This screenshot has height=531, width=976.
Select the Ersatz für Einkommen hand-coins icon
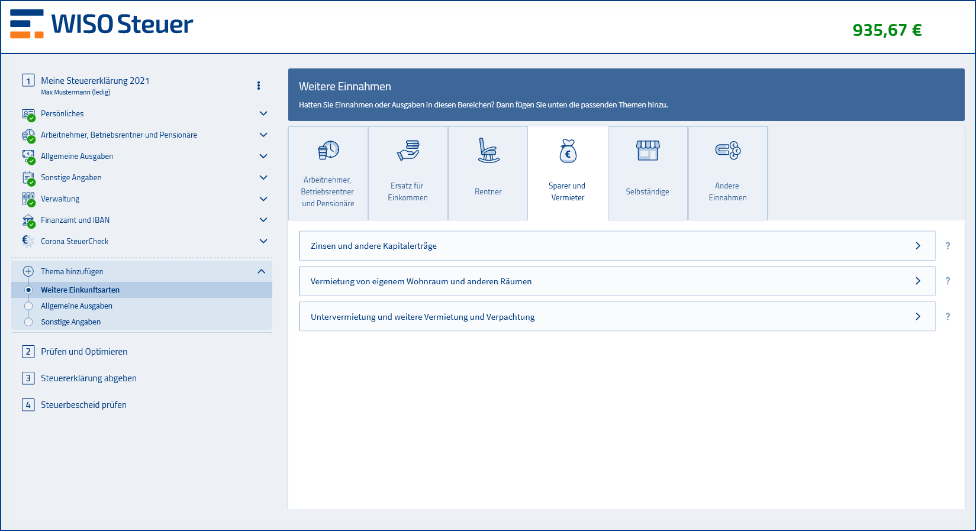(x=408, y=151)
